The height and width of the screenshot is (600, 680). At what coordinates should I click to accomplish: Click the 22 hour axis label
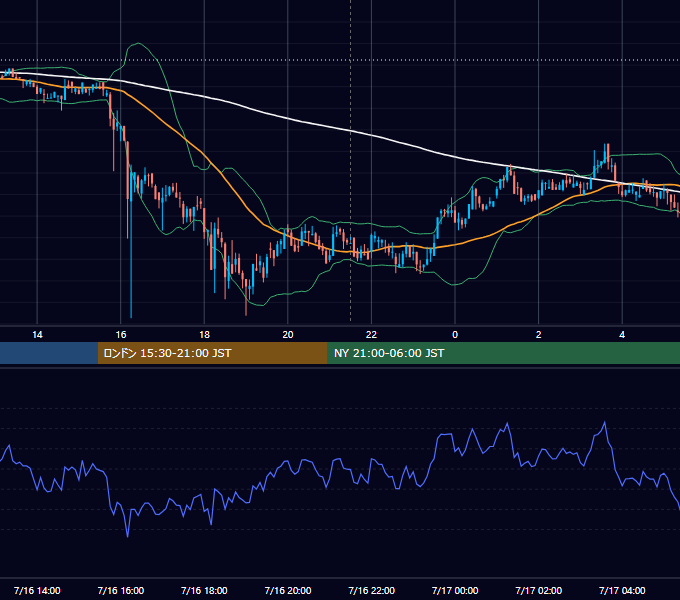tap(371, 335)
